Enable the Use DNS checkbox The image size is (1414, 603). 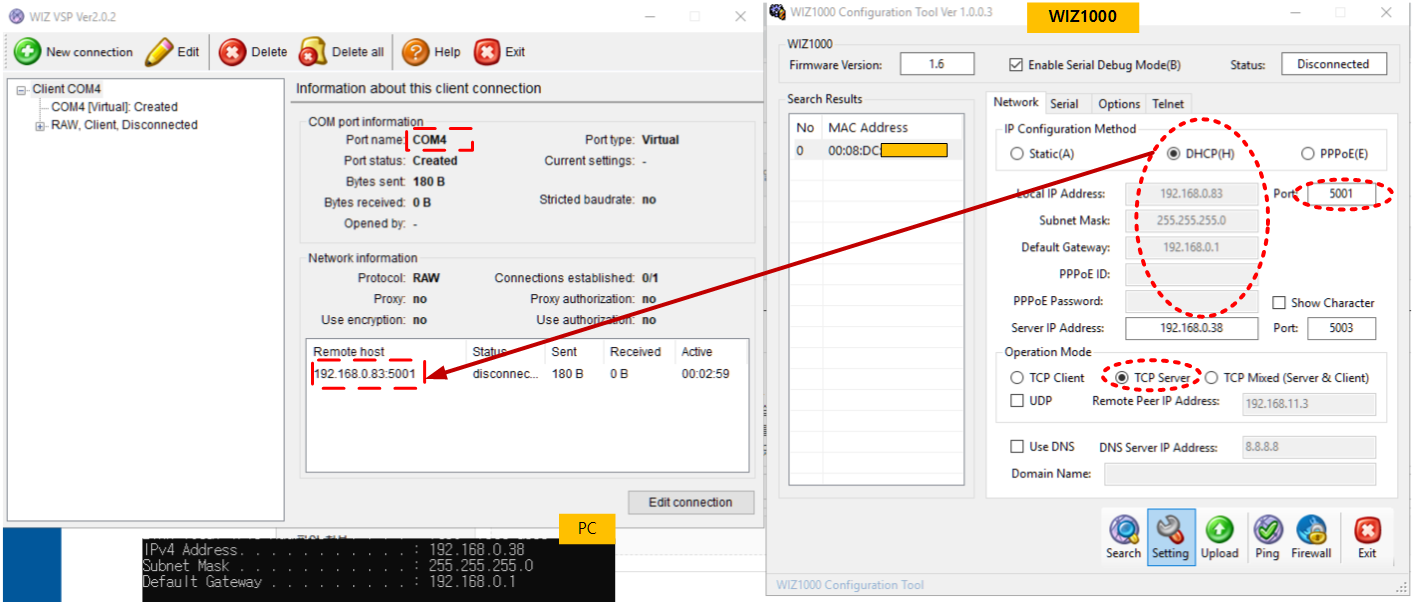click(x=1017, y=447)
